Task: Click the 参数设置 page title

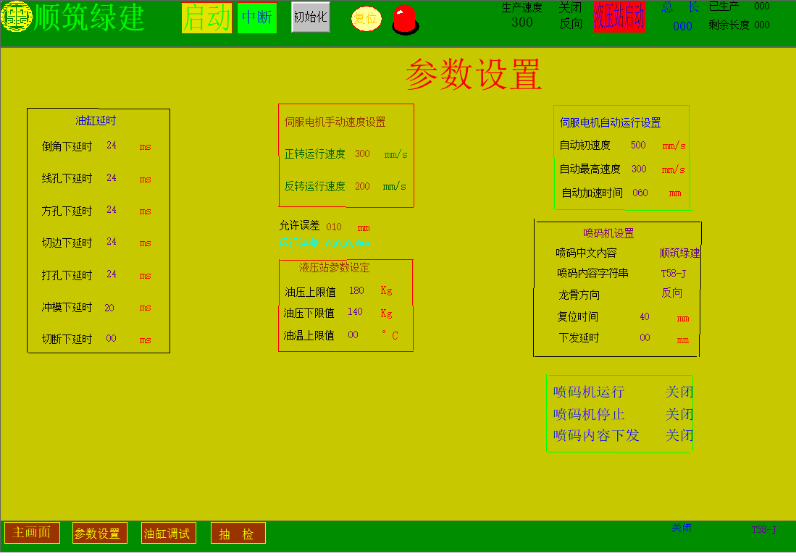Action: tap(474, 75)
